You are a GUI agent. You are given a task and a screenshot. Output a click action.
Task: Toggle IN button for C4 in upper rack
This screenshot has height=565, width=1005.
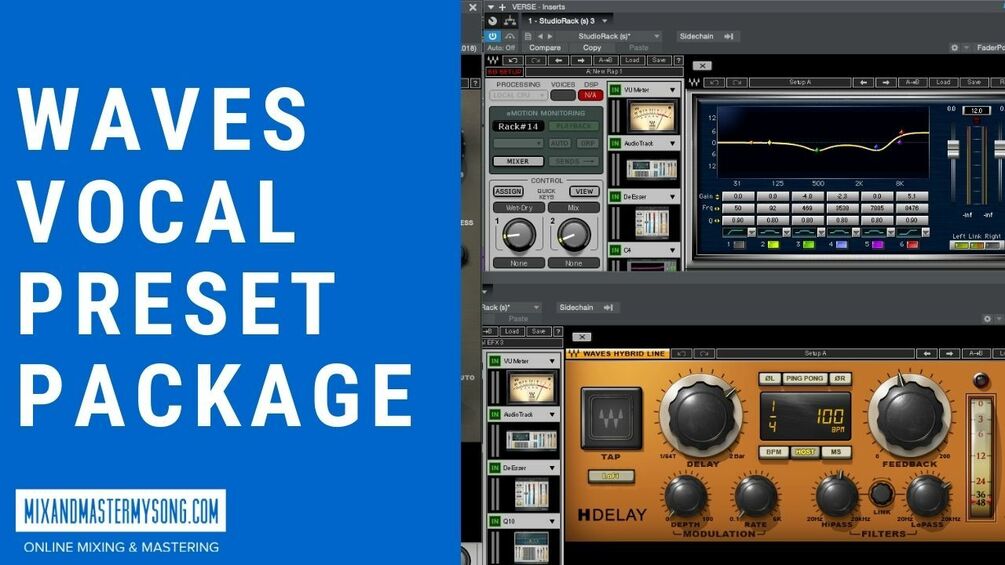pyautogui.click(x=615, y=250)
